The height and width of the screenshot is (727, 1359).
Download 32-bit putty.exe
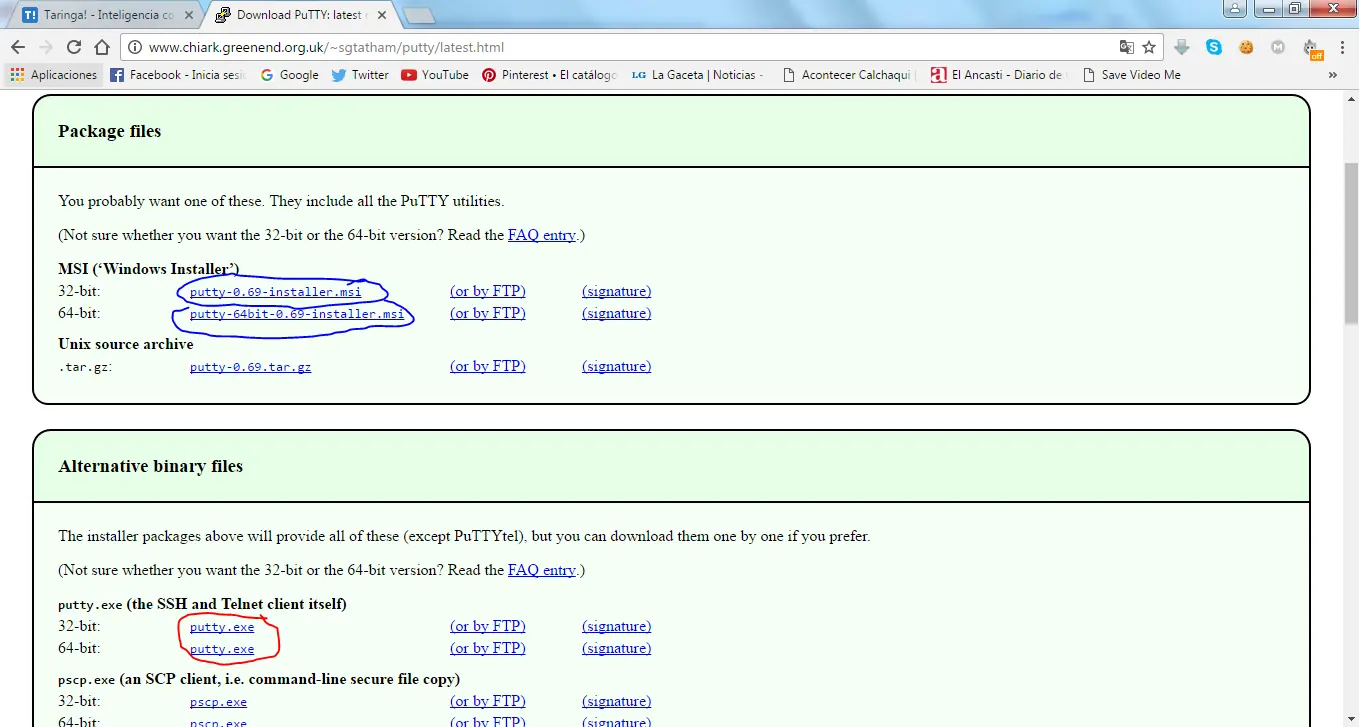pyautogui.click(x=222, y=627)
